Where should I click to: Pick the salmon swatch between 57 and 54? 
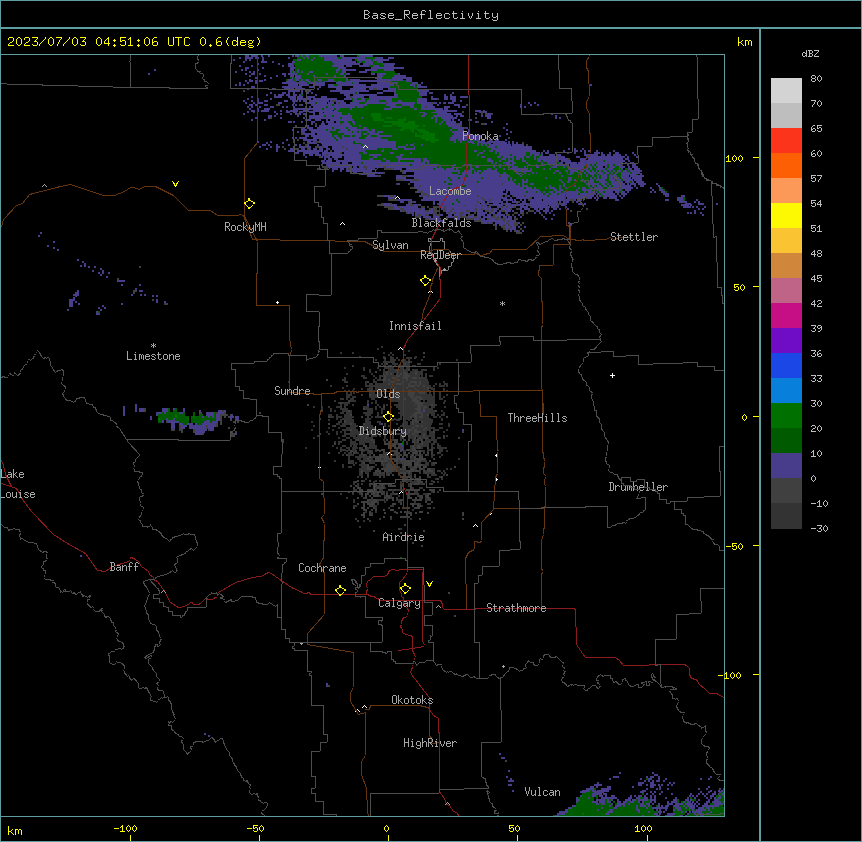[786, 191]
